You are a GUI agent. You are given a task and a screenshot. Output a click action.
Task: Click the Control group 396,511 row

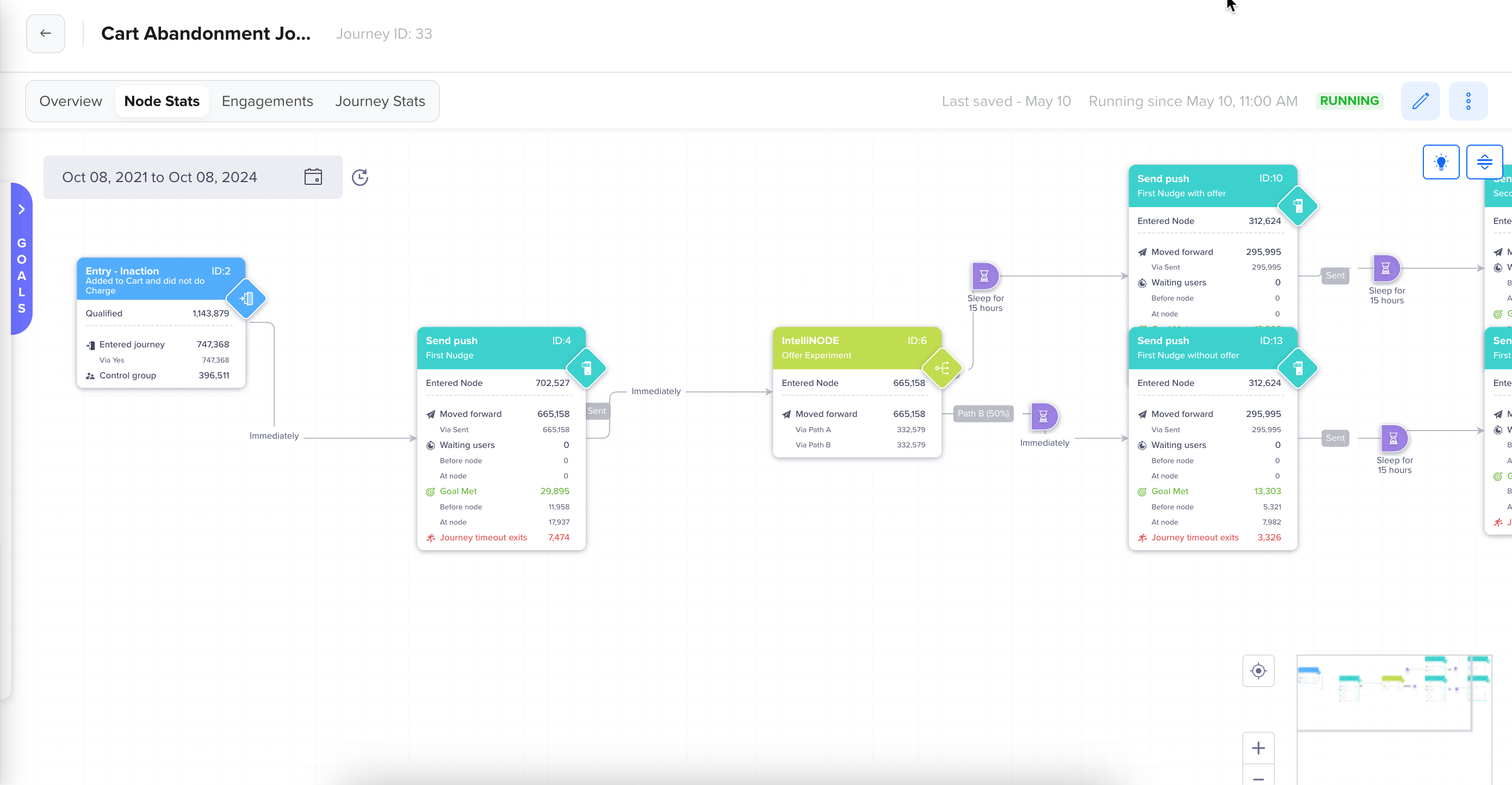(x=157, y=376)
